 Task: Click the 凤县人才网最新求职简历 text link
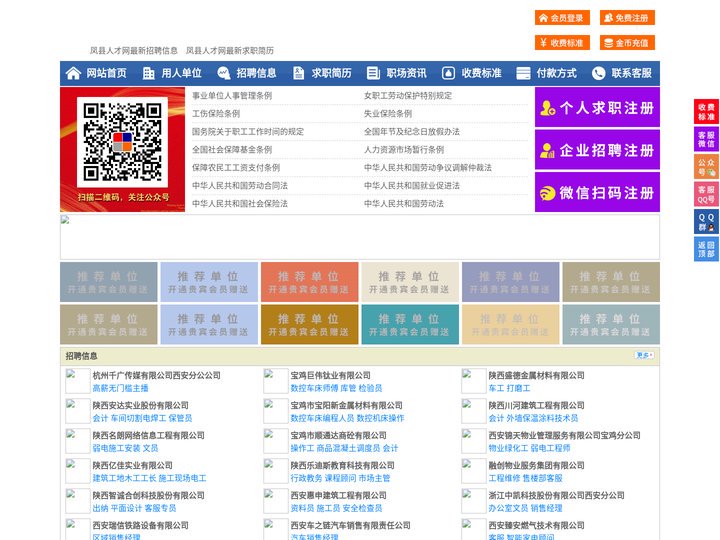(230, 51)
